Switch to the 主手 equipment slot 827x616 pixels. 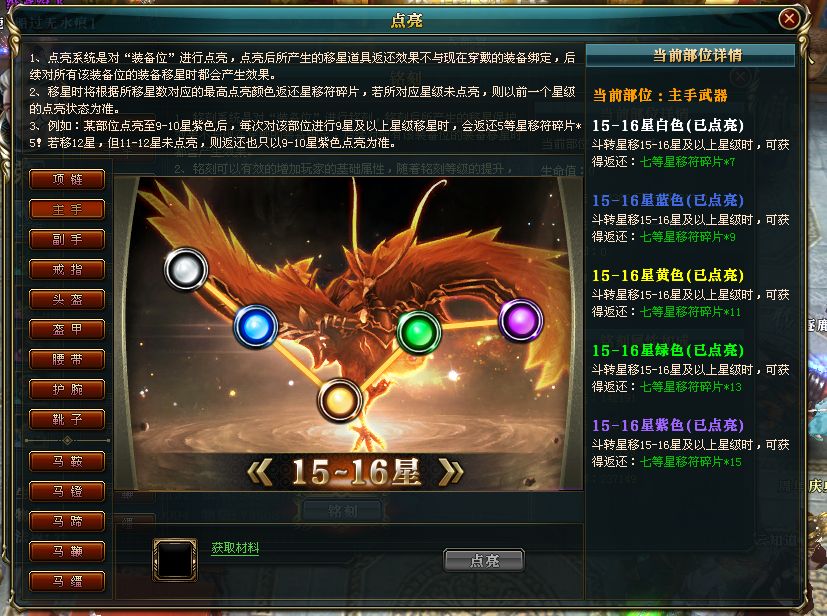coord(67,209)
